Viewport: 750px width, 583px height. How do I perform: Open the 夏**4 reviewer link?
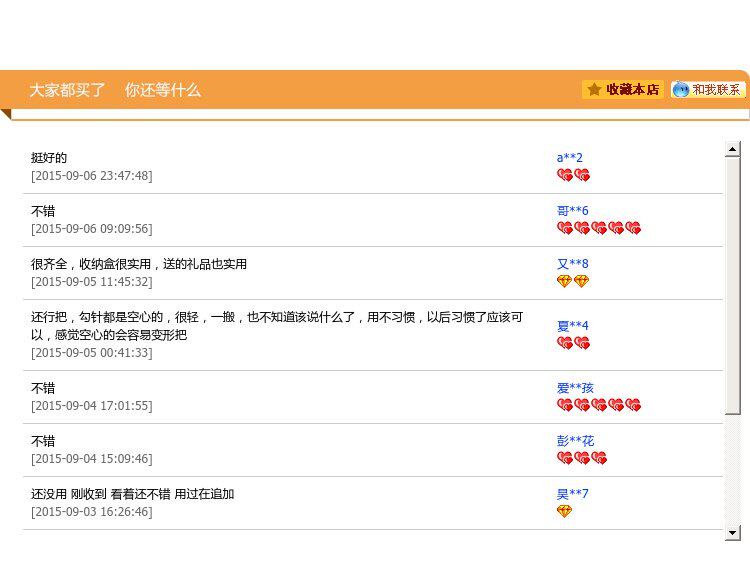pyautogui.click(x=573, y=325)
